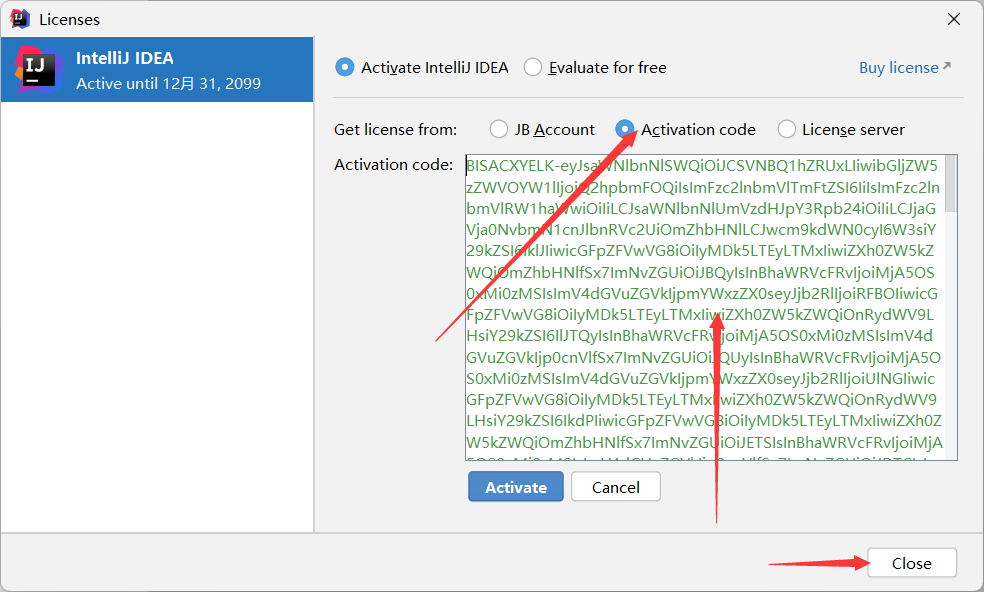Viewport: 984px width, 592px height.
Task: Choose License server as license source
Action: [x=787, y=129]
